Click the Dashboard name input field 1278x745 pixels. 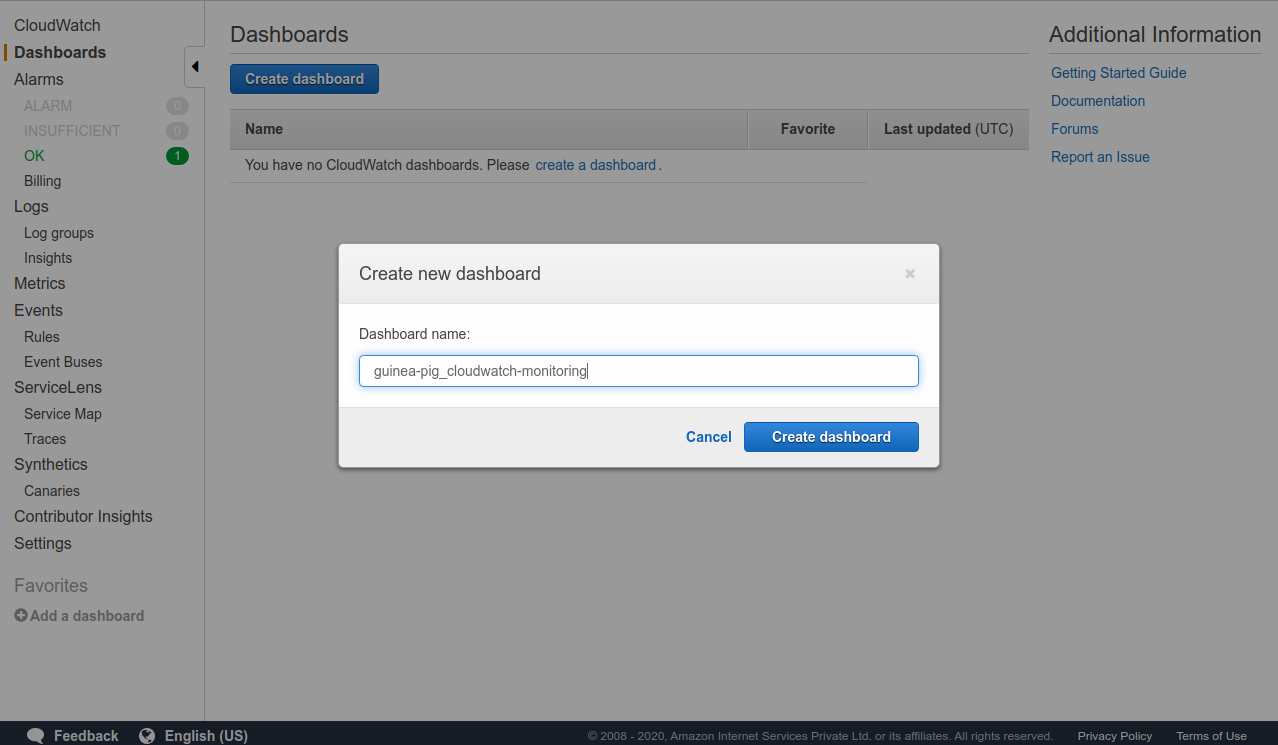pos(639,371)
